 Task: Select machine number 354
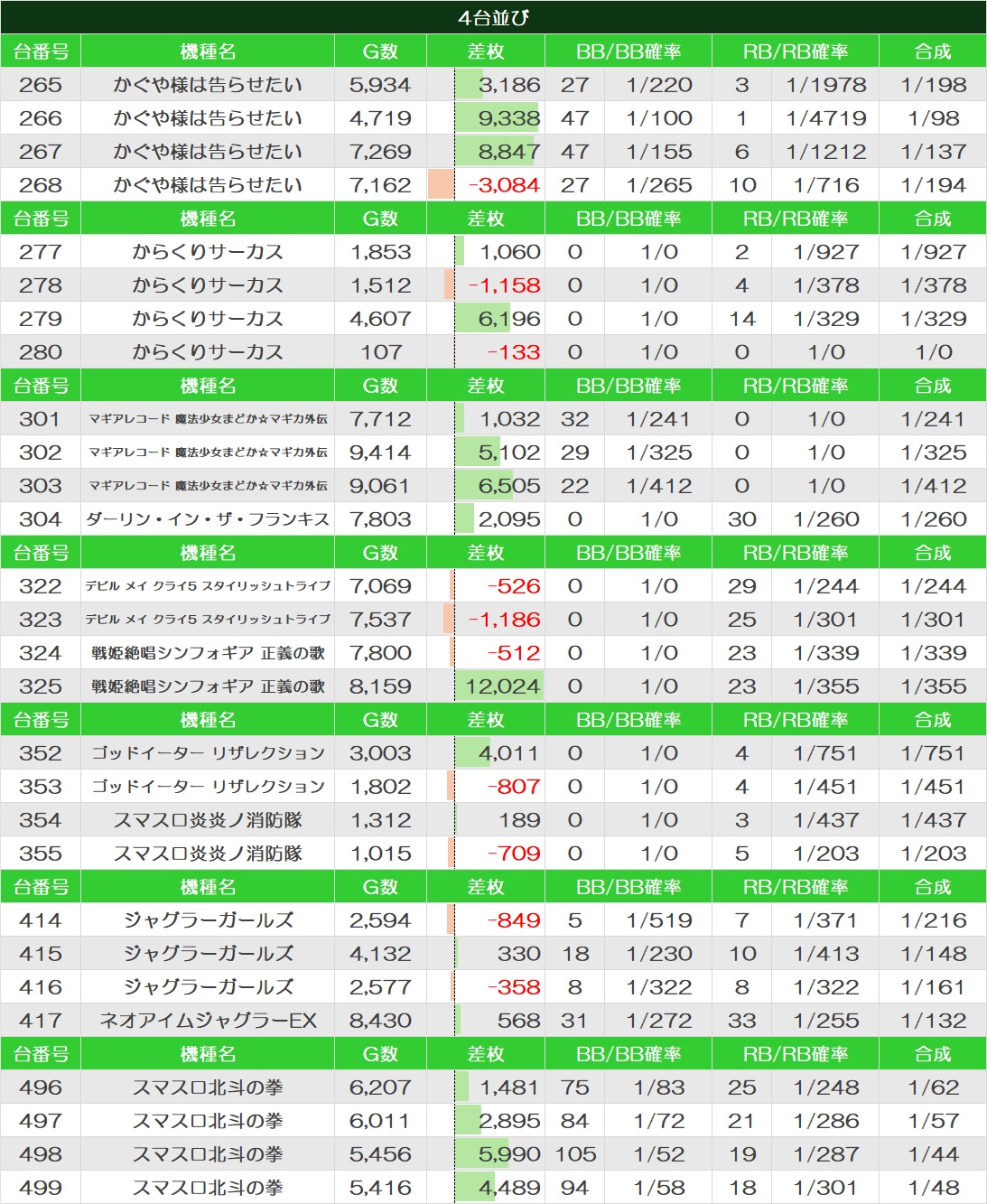tap(41, 820)
